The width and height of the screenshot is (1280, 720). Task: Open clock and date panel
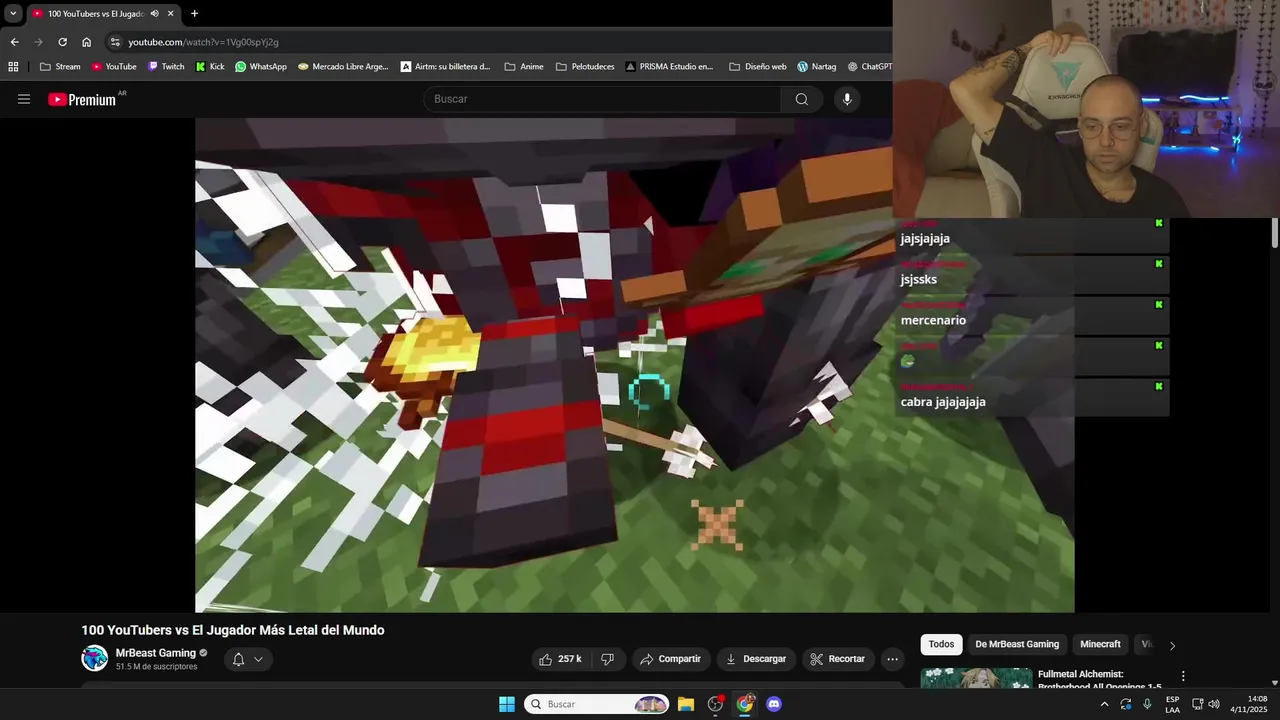pos(1250,704)
